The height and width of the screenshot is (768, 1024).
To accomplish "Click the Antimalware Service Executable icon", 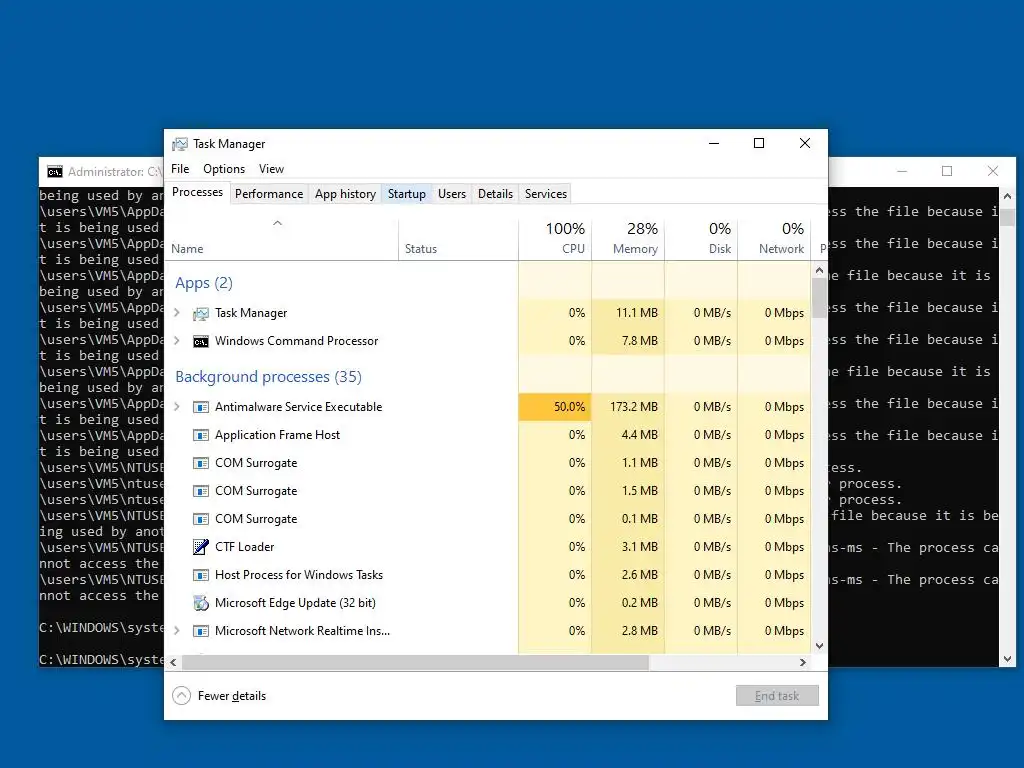I will (x=200, y=407).
